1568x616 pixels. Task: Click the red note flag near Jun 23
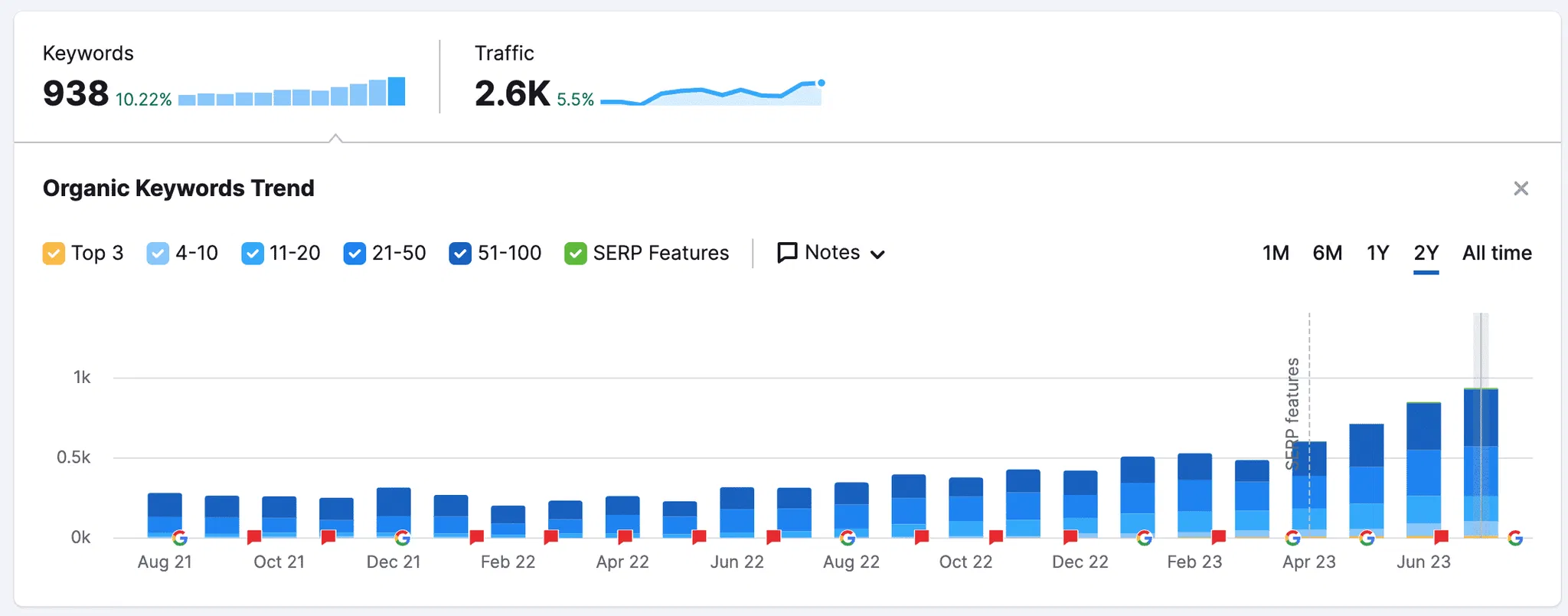[x=1441, y=537]
